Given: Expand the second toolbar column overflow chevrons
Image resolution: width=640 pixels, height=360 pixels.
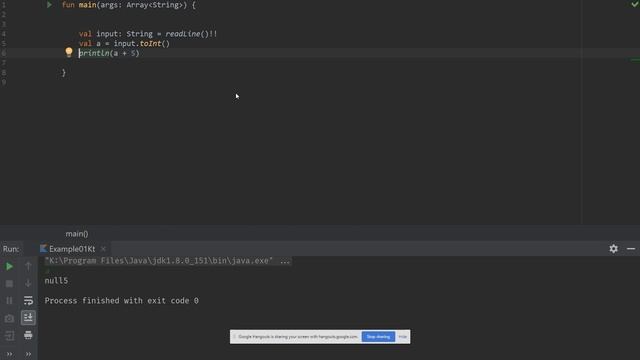Looking at the screenshot, I should point(28,354).
